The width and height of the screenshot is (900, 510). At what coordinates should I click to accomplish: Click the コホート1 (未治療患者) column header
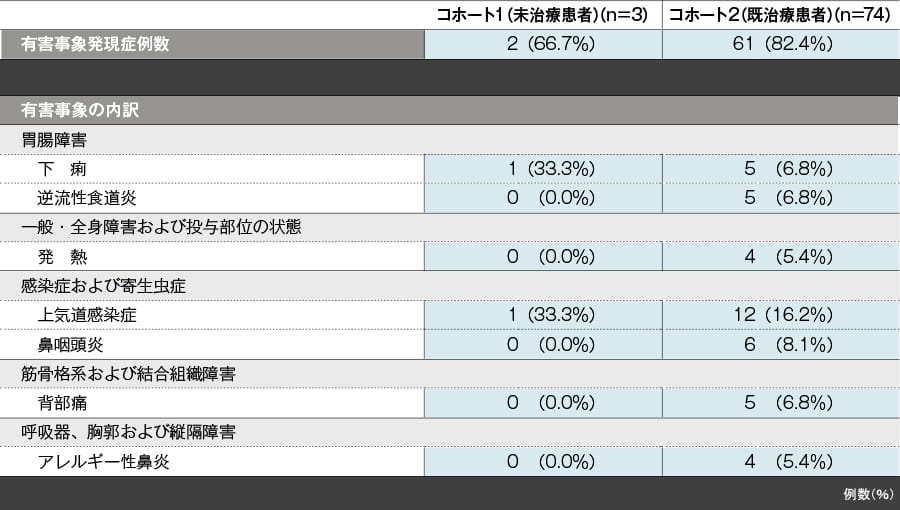pos(543,14)
